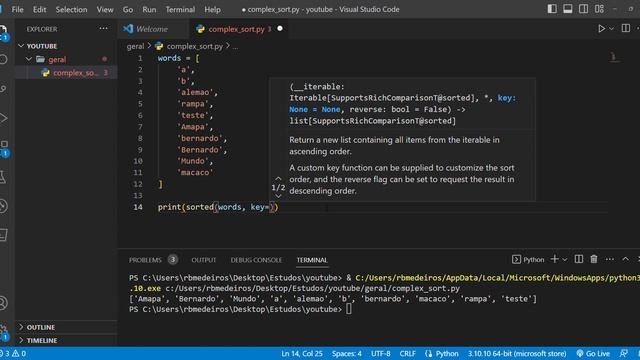640x360 pixels.
Task: Click line number 12 in gutter
Action: click(x=138, y=184)
